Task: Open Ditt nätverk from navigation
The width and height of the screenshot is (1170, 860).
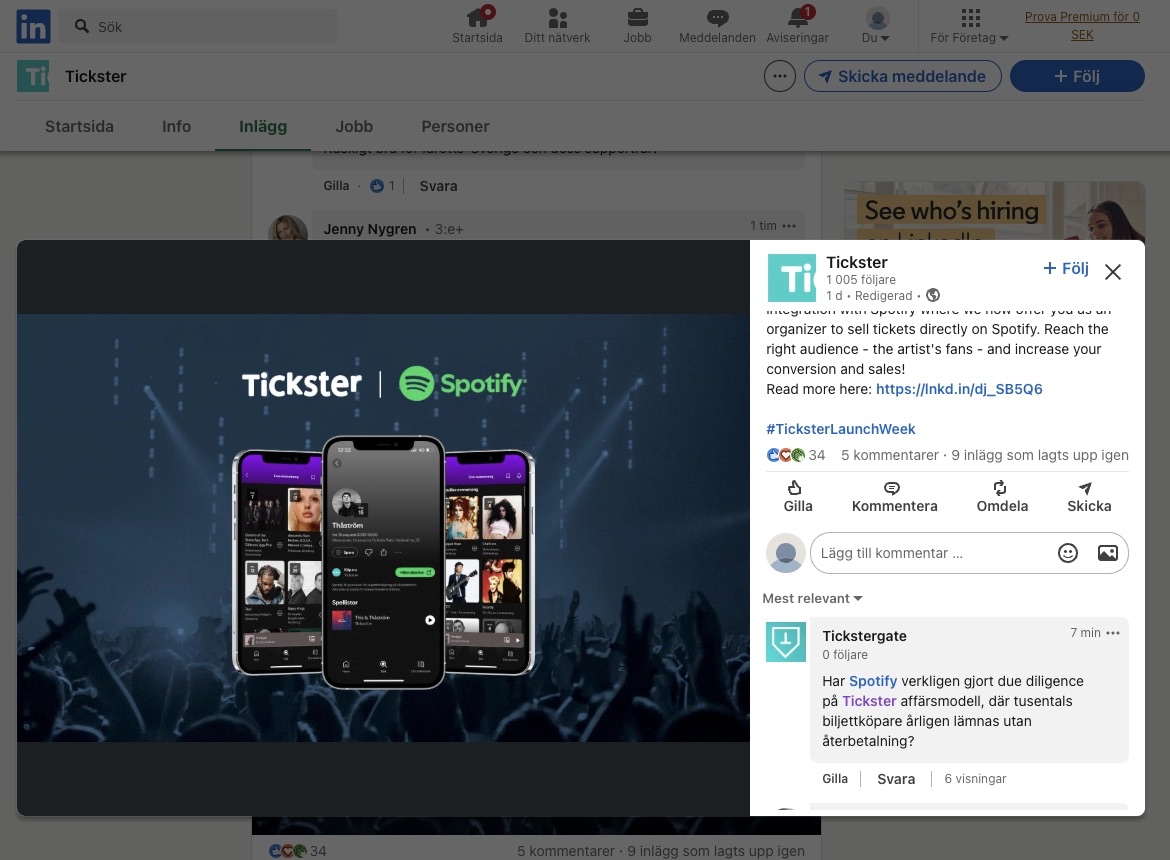Action: tap(557, 17)
